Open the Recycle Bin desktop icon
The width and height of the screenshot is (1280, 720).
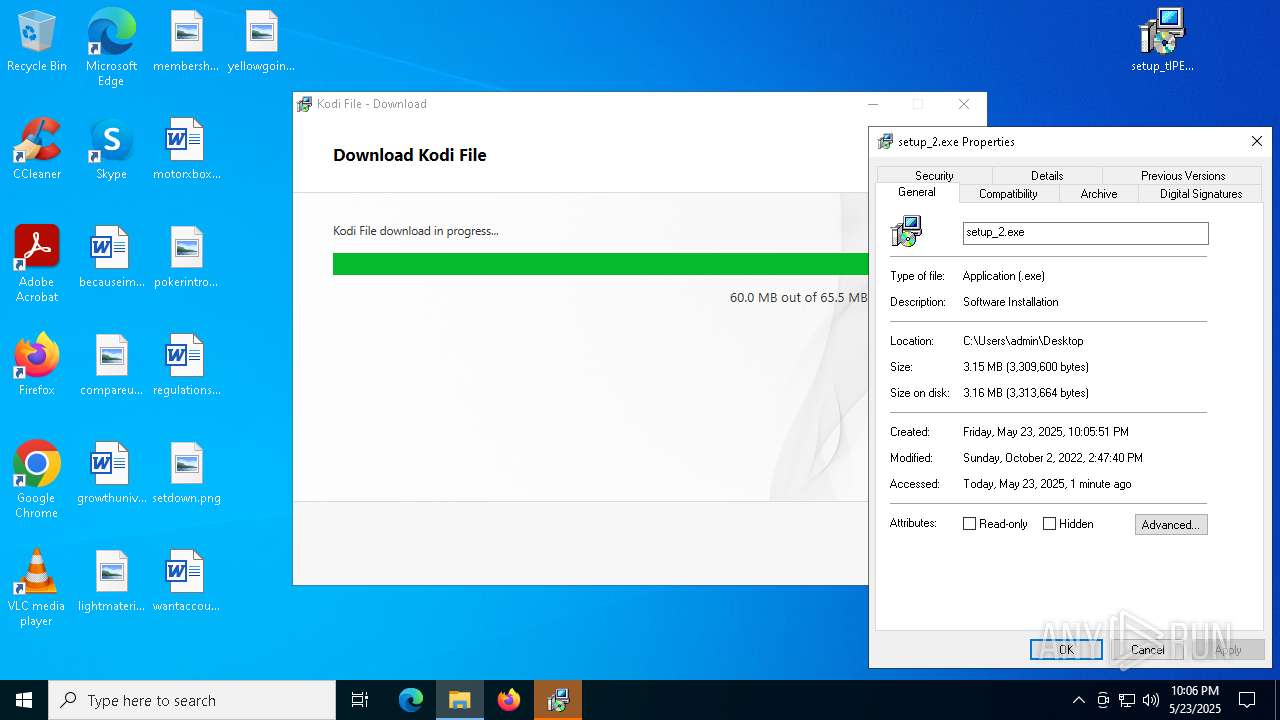pyautogui.click(x=37, y=42)
